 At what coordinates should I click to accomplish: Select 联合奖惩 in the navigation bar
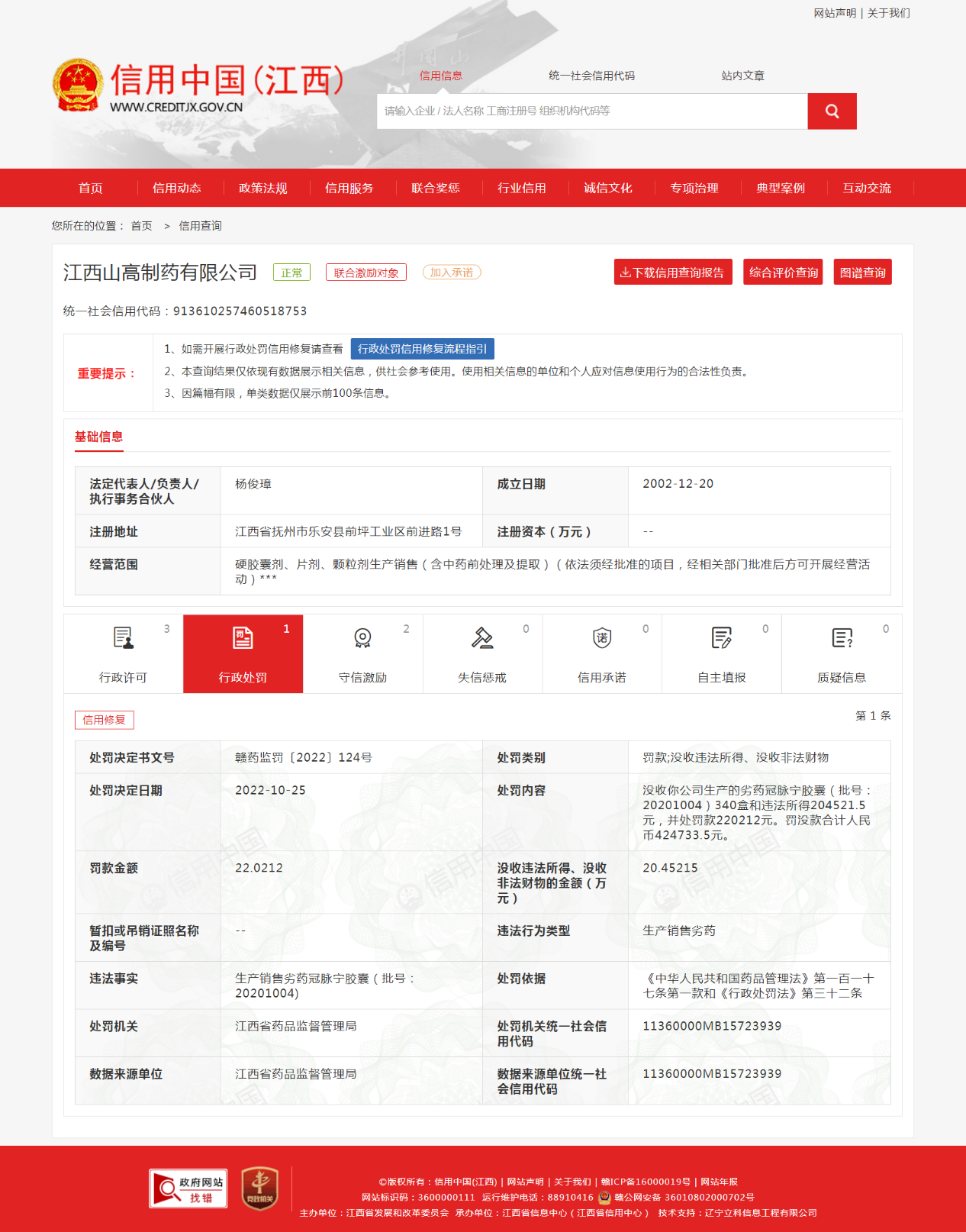[436, 188]
